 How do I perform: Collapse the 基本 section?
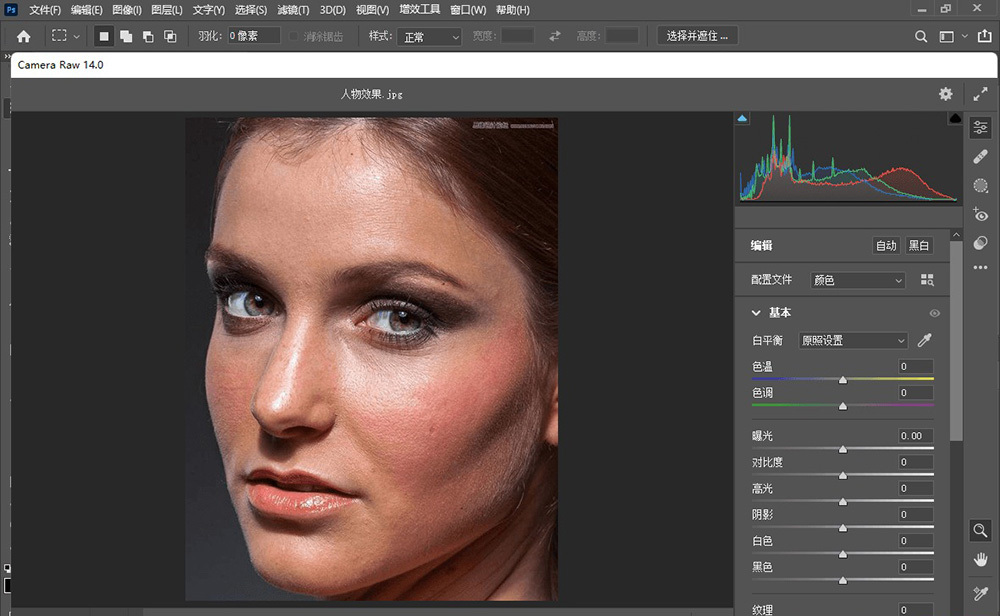[x=757, y=313]
